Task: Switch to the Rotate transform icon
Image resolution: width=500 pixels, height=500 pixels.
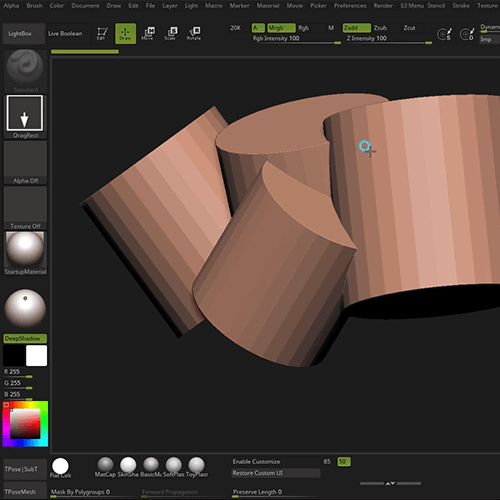Action: coord(194,34)
